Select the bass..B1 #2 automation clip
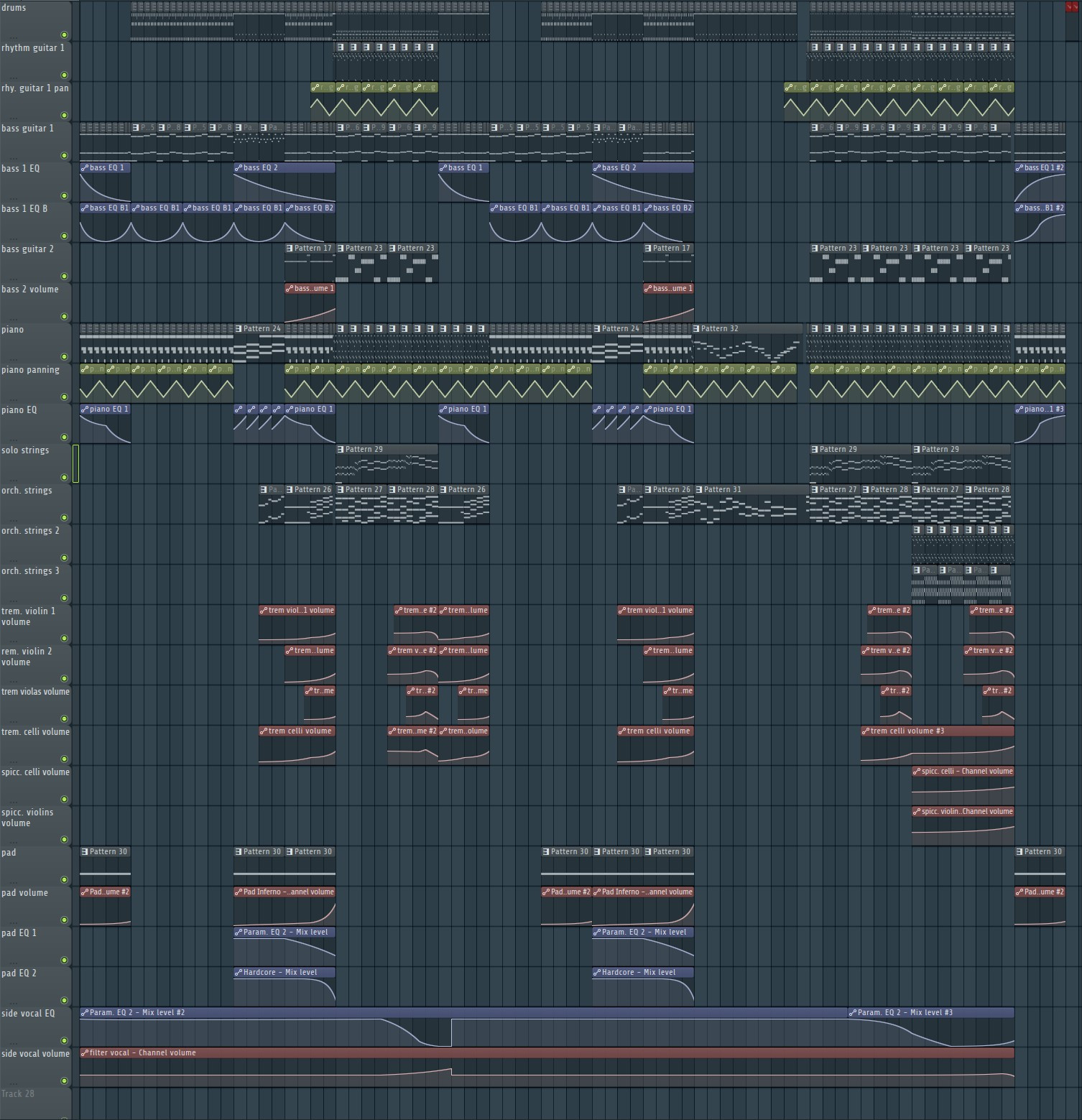The height and width of the screenshot is (1120, 1082). click(x=1040, y=222)
